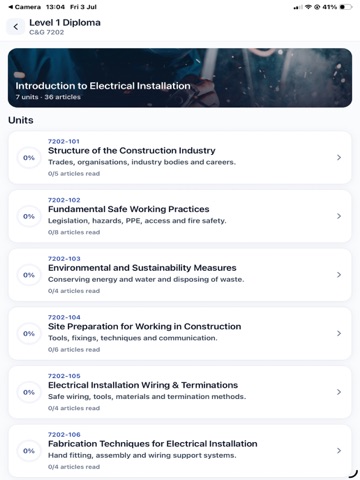Select Fabrication Techniques for Electrical Installation title
360x480 pixels.
click(153, 444)
